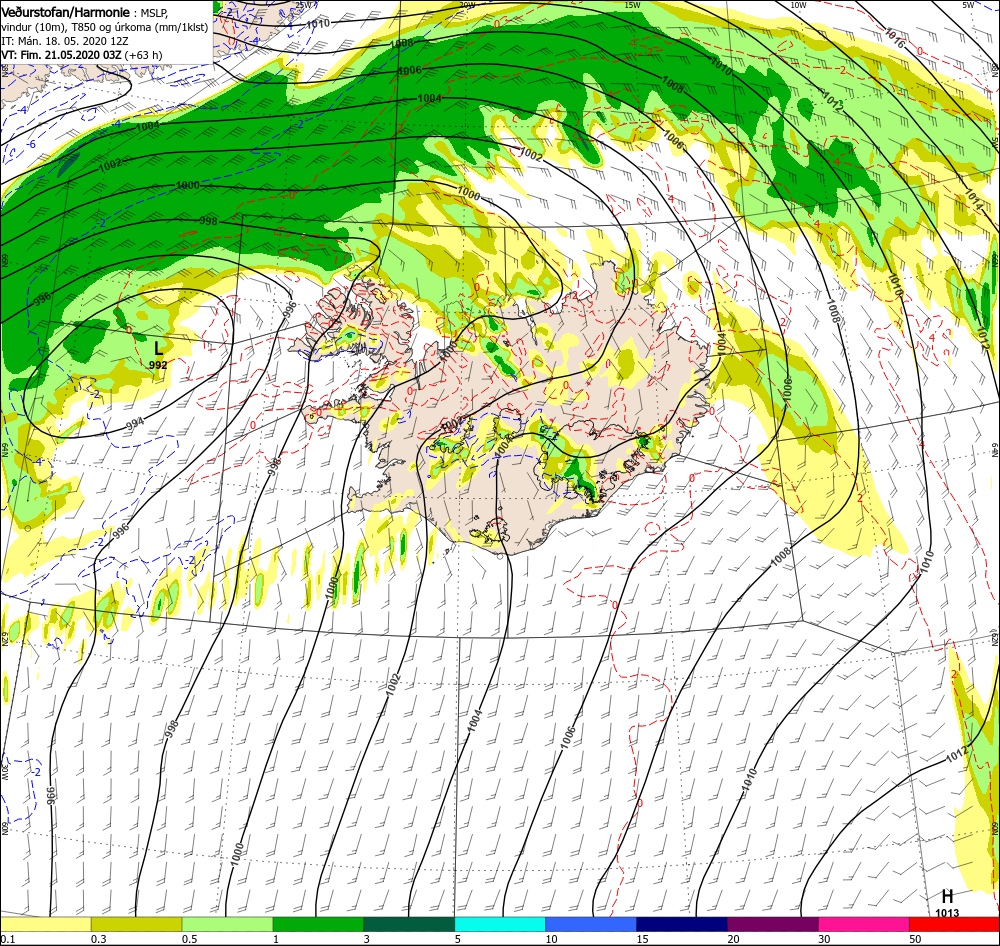Image resolution: width=1000 pixels, height=946 pixels.
Task: Click the '992' value under the L
Action: click(x=158, y=365)
